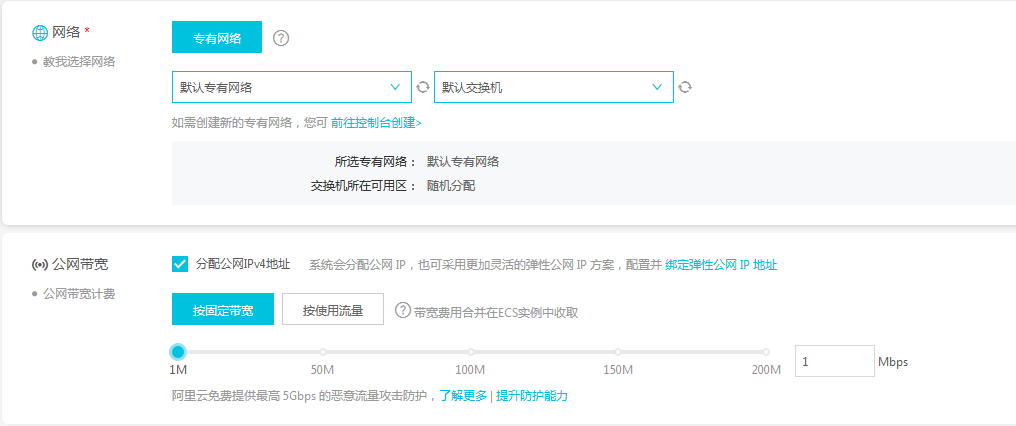Click the help question mark next to 专有网络
Image resolution: width=1016 pixels, height=426 pixels.
point(281,38)
